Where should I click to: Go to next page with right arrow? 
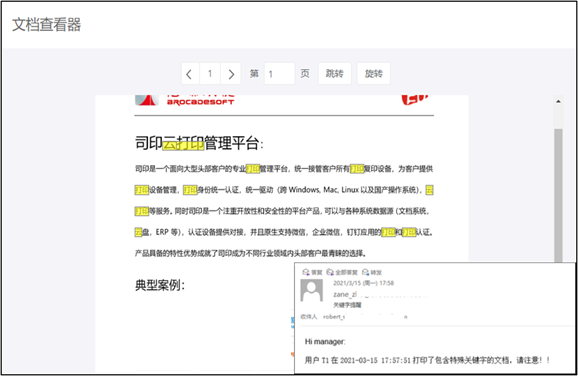[x=231, y=74]
